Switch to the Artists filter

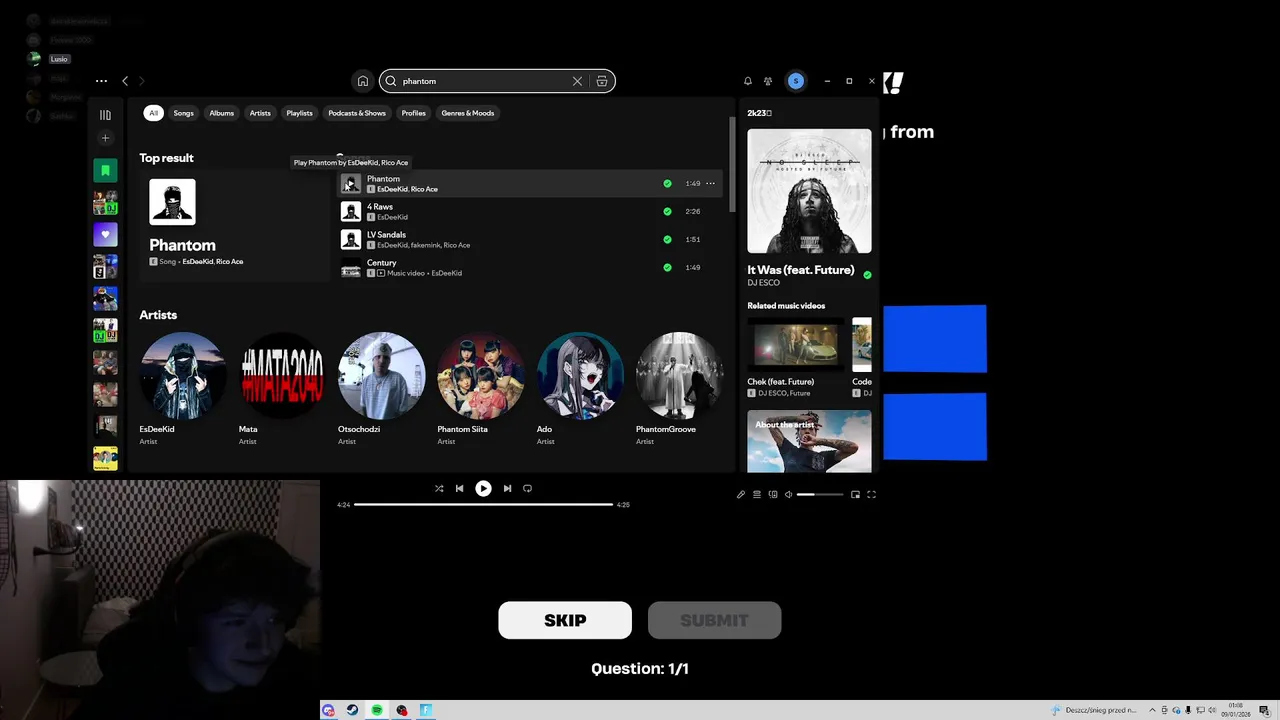click(260, 113)
